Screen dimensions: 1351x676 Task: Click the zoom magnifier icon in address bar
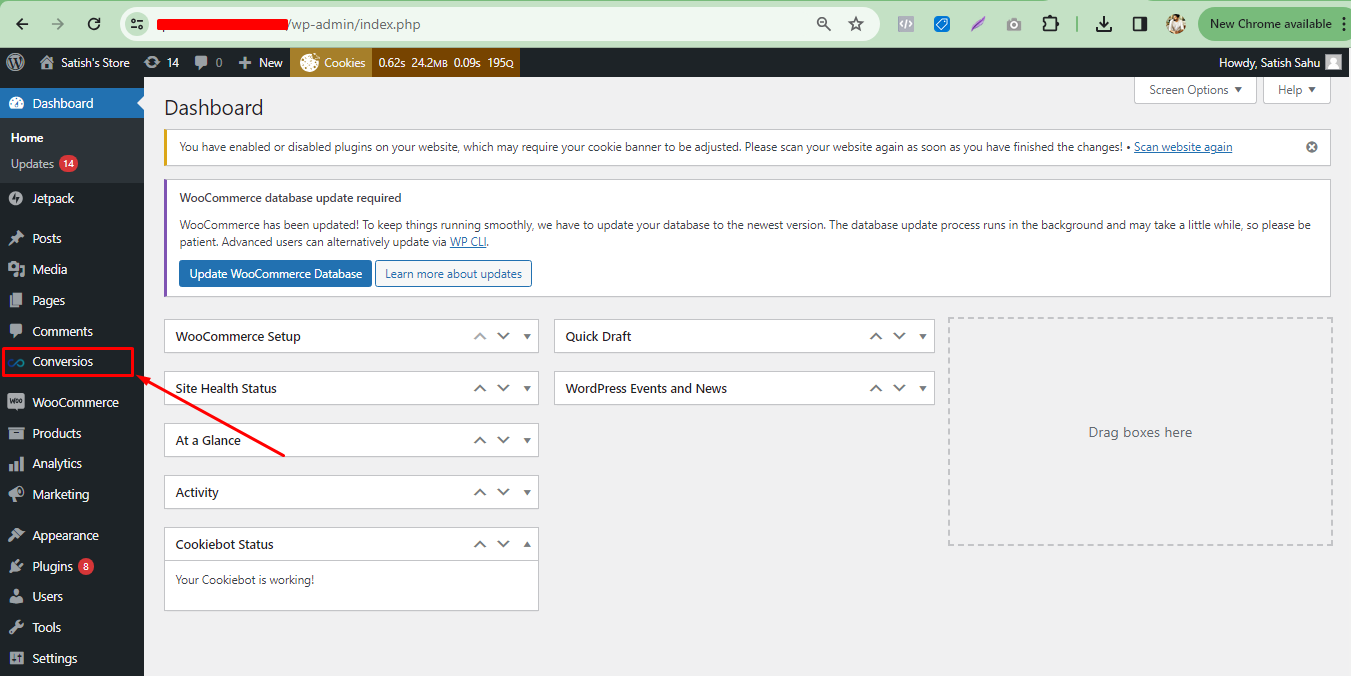824,24
